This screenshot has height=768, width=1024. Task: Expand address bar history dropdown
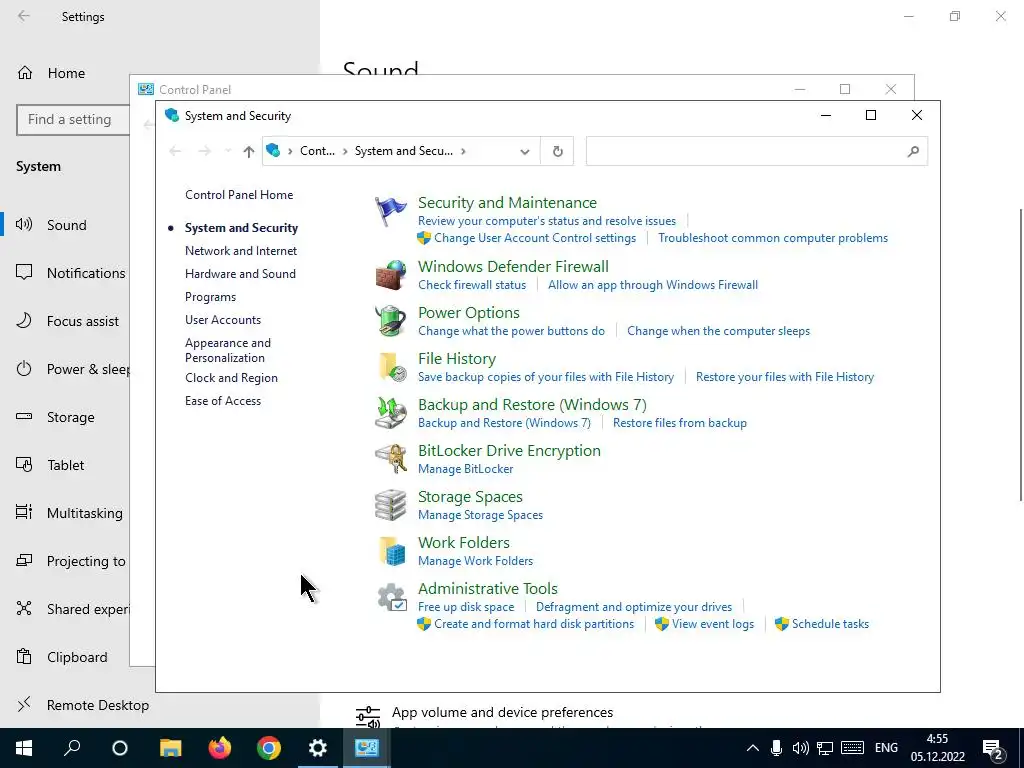coord(524,152)
